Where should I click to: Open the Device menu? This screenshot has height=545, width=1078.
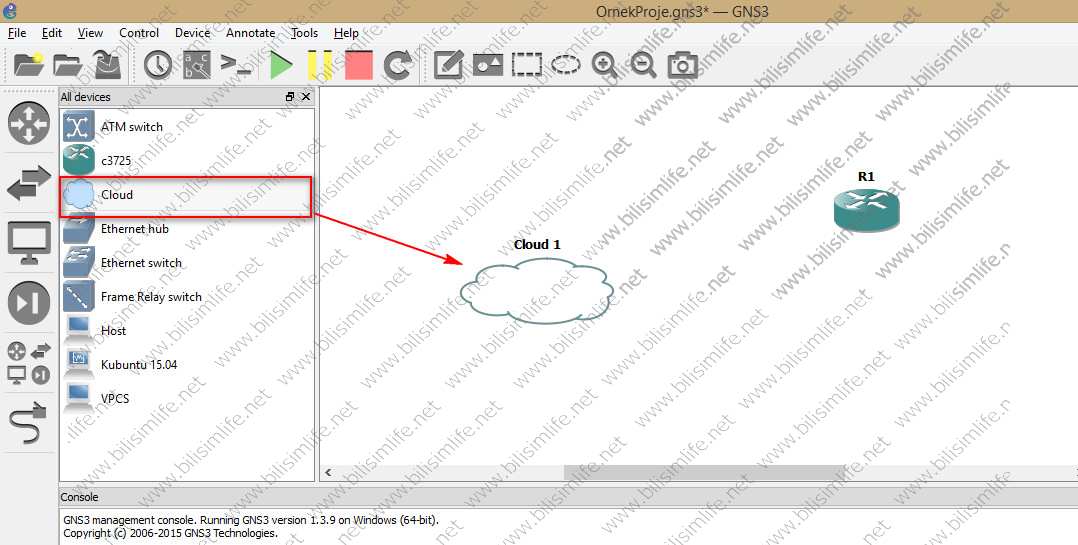192,33
